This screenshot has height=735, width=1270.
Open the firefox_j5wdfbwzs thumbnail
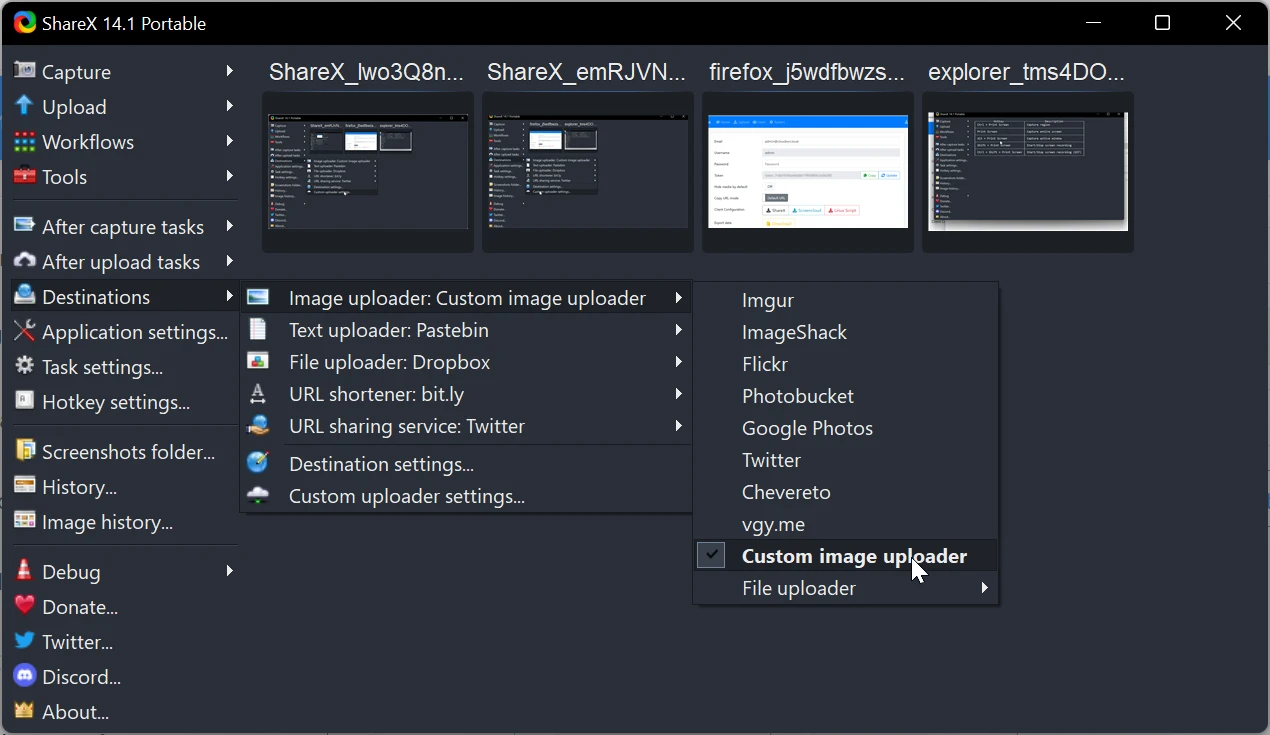[x=807, y=172]
